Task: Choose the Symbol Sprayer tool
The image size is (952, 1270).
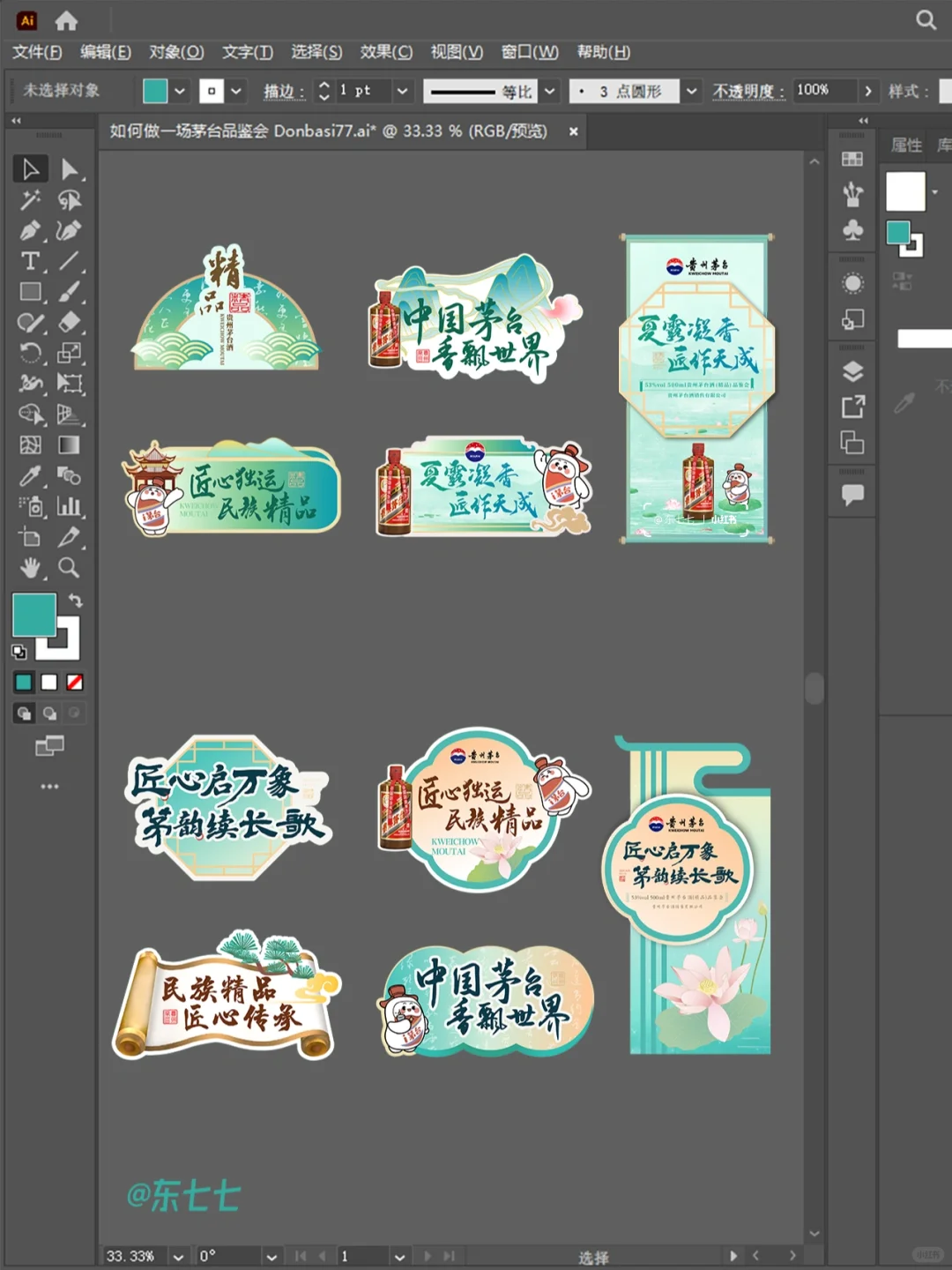Action: (x=30, y=506)
